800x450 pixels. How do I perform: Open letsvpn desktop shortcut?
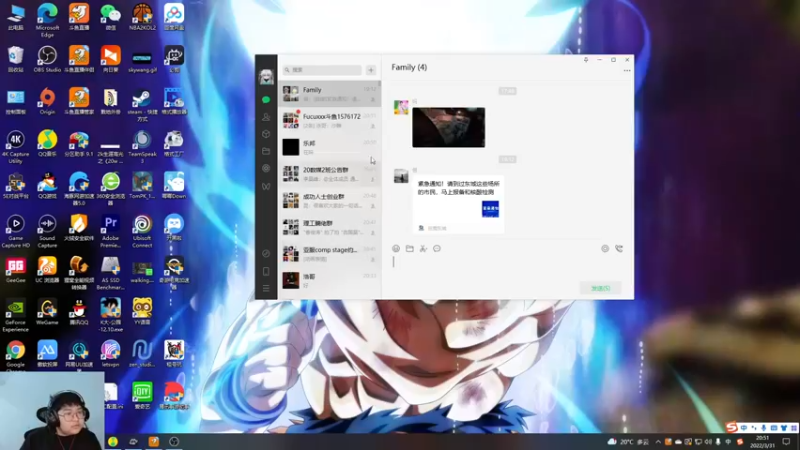(x=110, y=354)
